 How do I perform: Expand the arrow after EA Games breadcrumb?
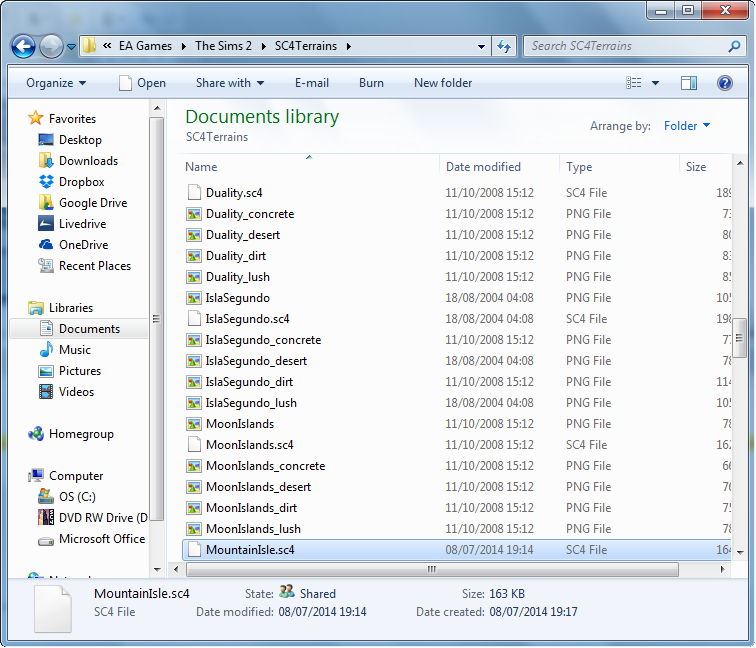[184, 47]
